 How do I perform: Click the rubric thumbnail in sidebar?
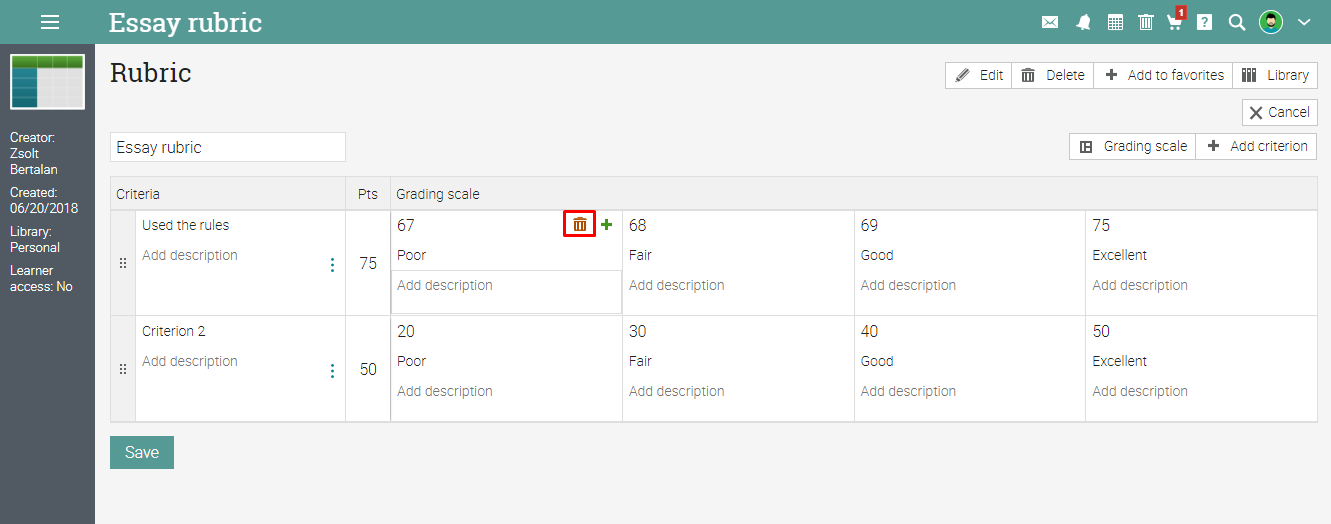point(47,82)
